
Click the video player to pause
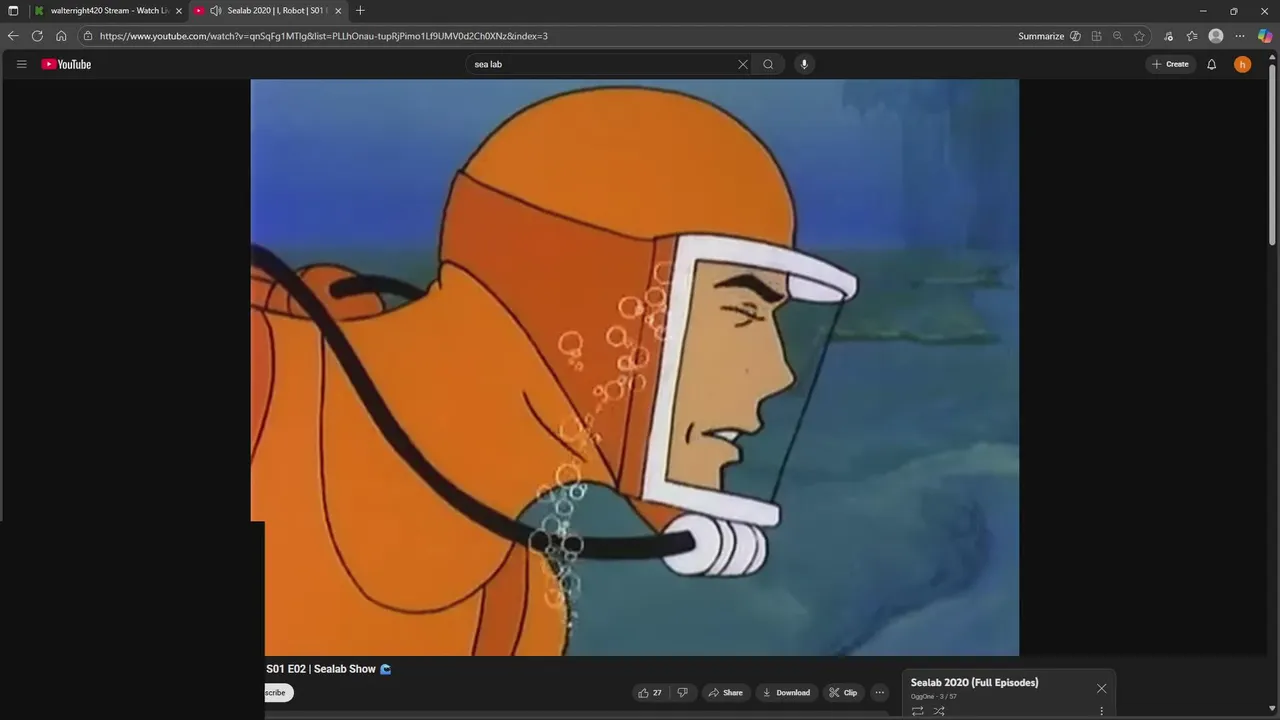click(634, 367)
